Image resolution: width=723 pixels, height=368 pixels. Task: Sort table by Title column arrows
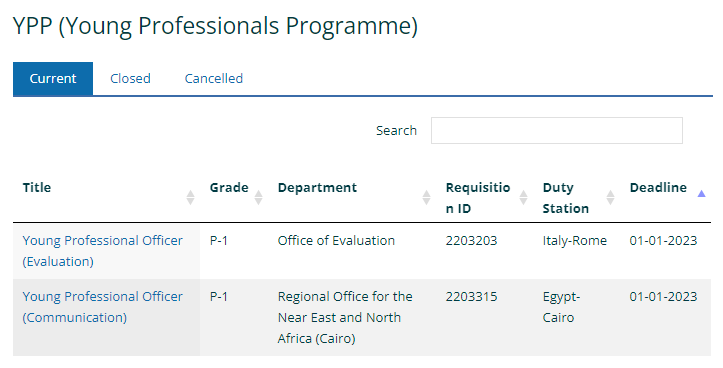click(190, 197)
